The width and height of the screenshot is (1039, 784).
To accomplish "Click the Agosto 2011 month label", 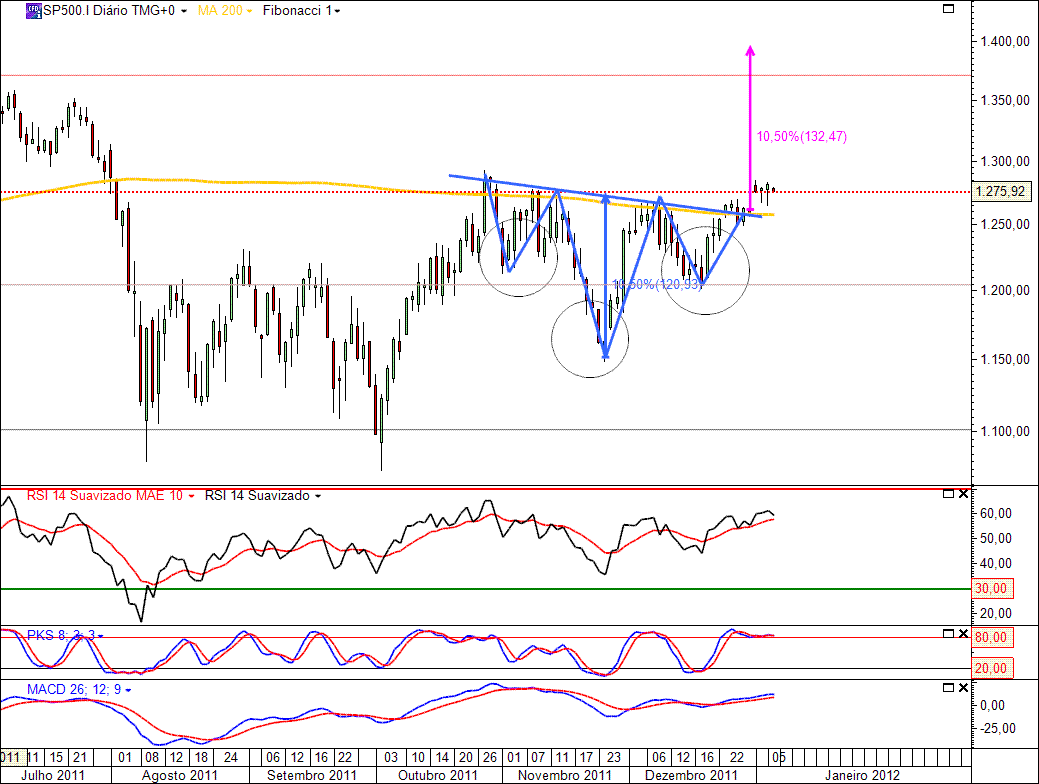I will coord(180,775).
